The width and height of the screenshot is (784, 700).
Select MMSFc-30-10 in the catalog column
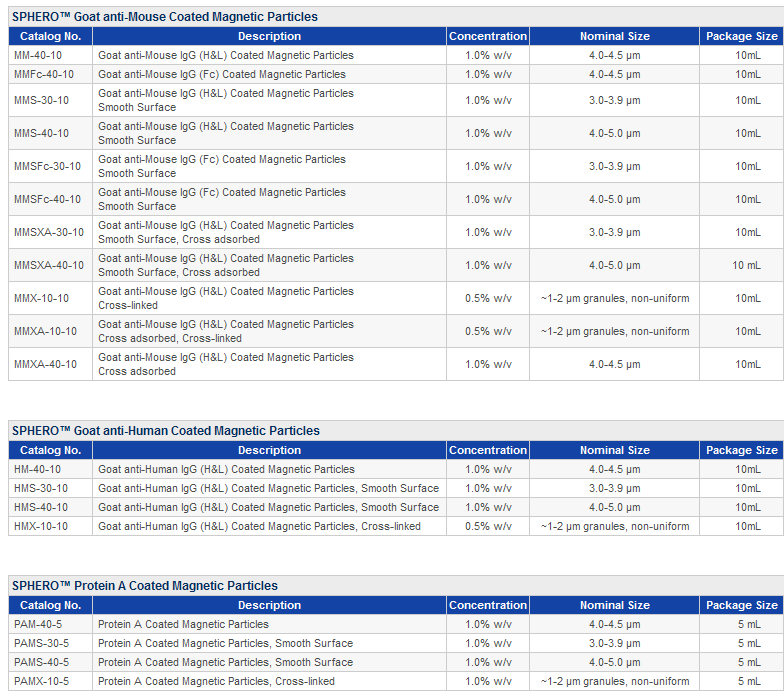48,166
